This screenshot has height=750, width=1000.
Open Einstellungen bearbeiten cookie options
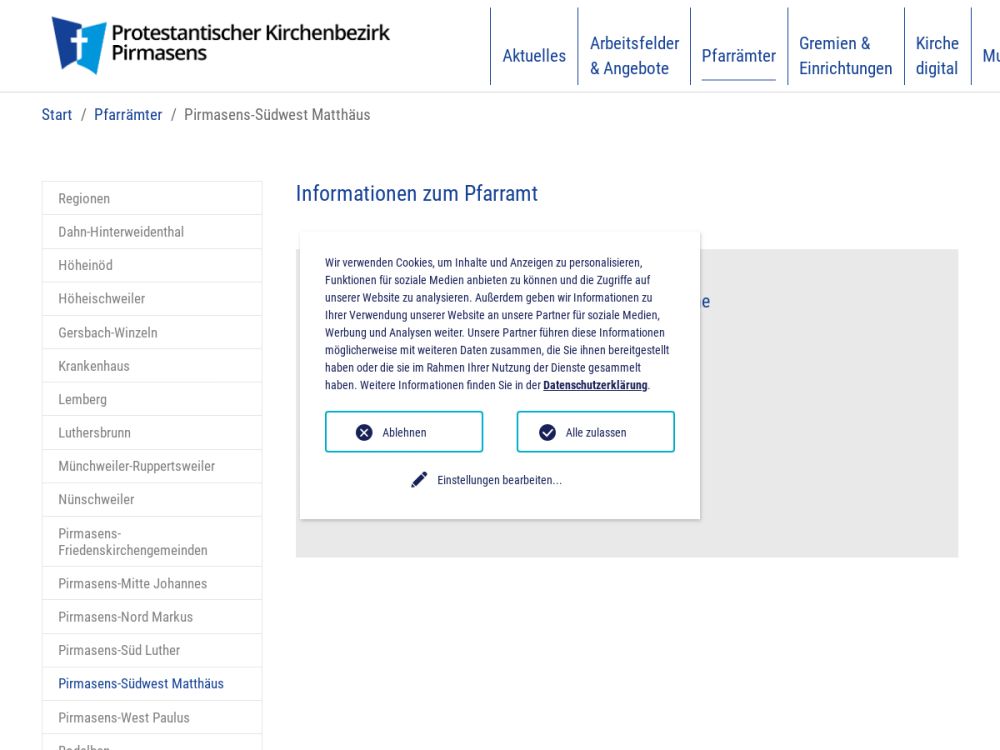[499, 480]
